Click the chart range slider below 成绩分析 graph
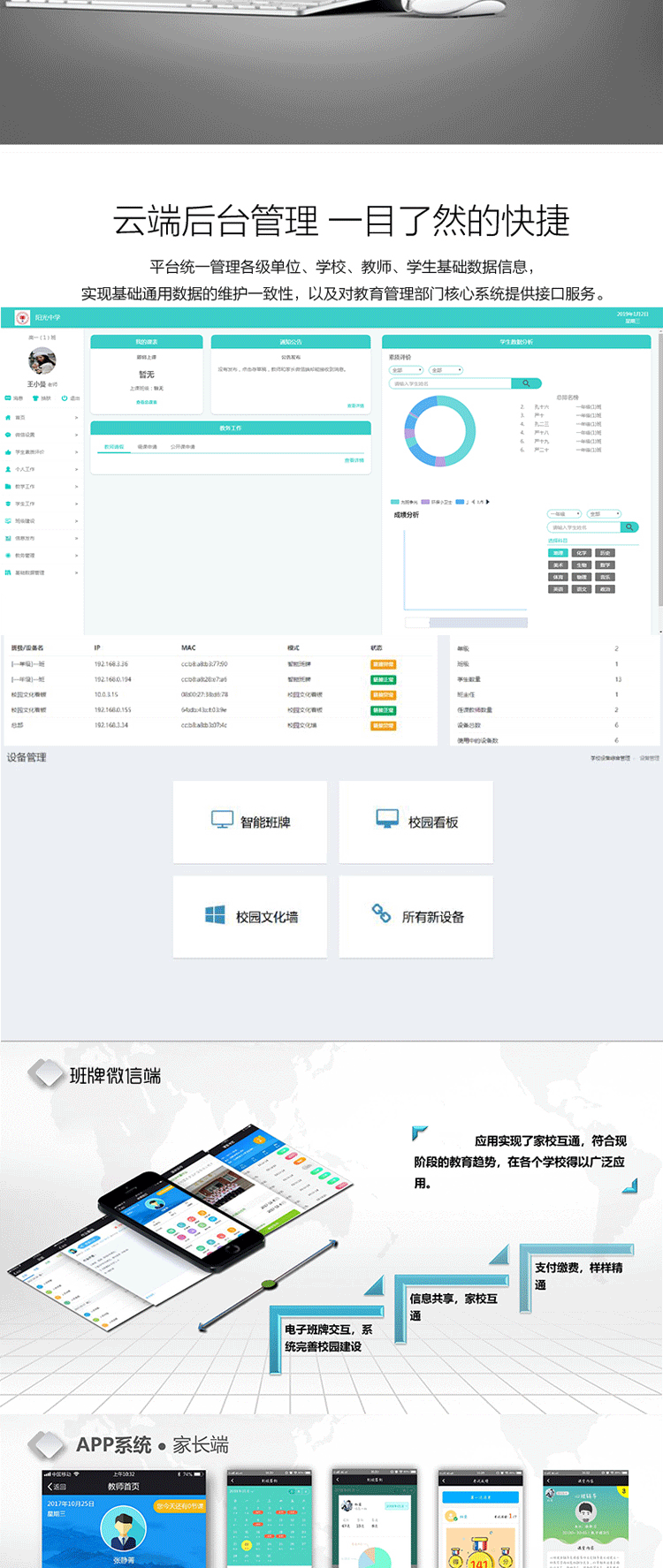663x1568 pixels. tap(477, 623)
